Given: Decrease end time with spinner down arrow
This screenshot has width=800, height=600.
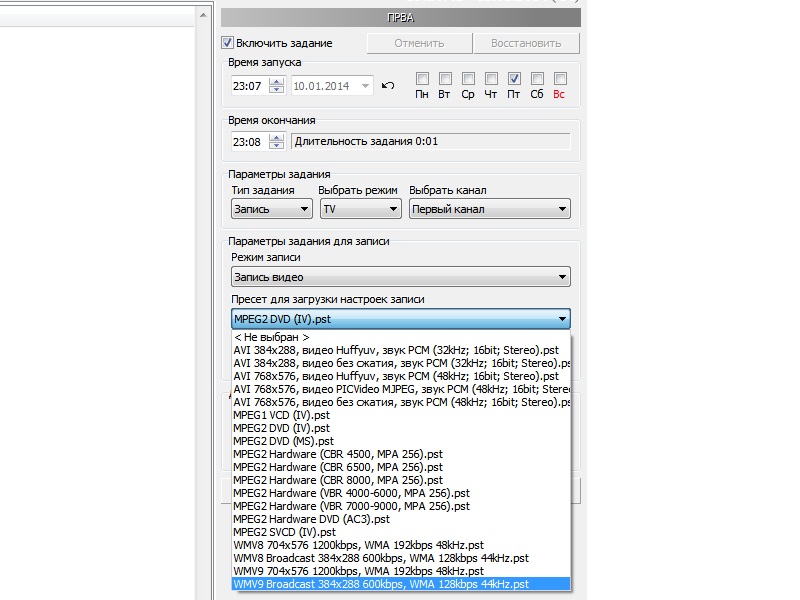Looking at the screenshot, I should pos(276,146).
